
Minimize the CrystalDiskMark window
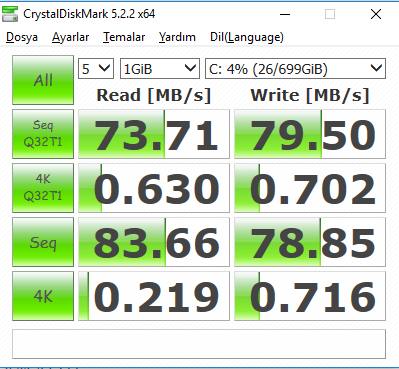(285, 14)
